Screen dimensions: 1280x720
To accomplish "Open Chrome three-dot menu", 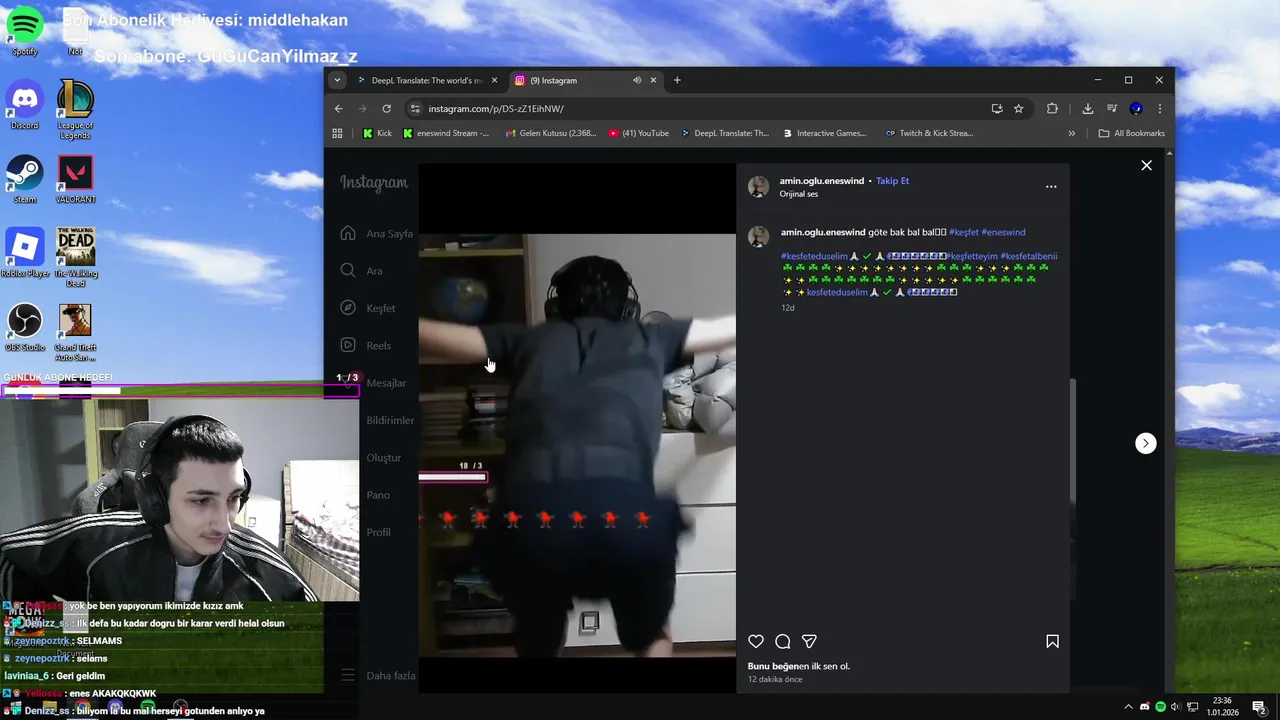I will point(1160,108).
